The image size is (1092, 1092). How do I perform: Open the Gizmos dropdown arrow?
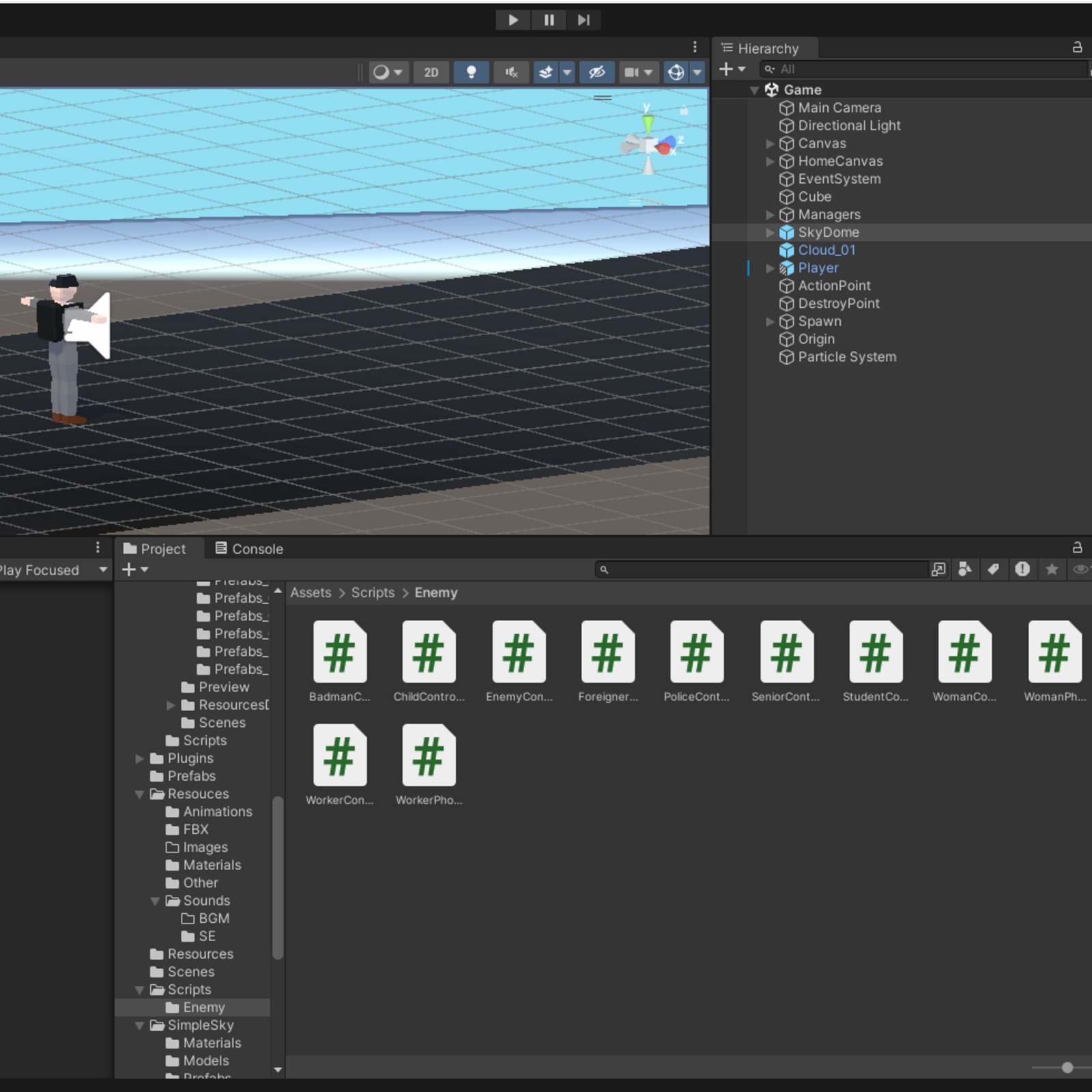[697, 72]
